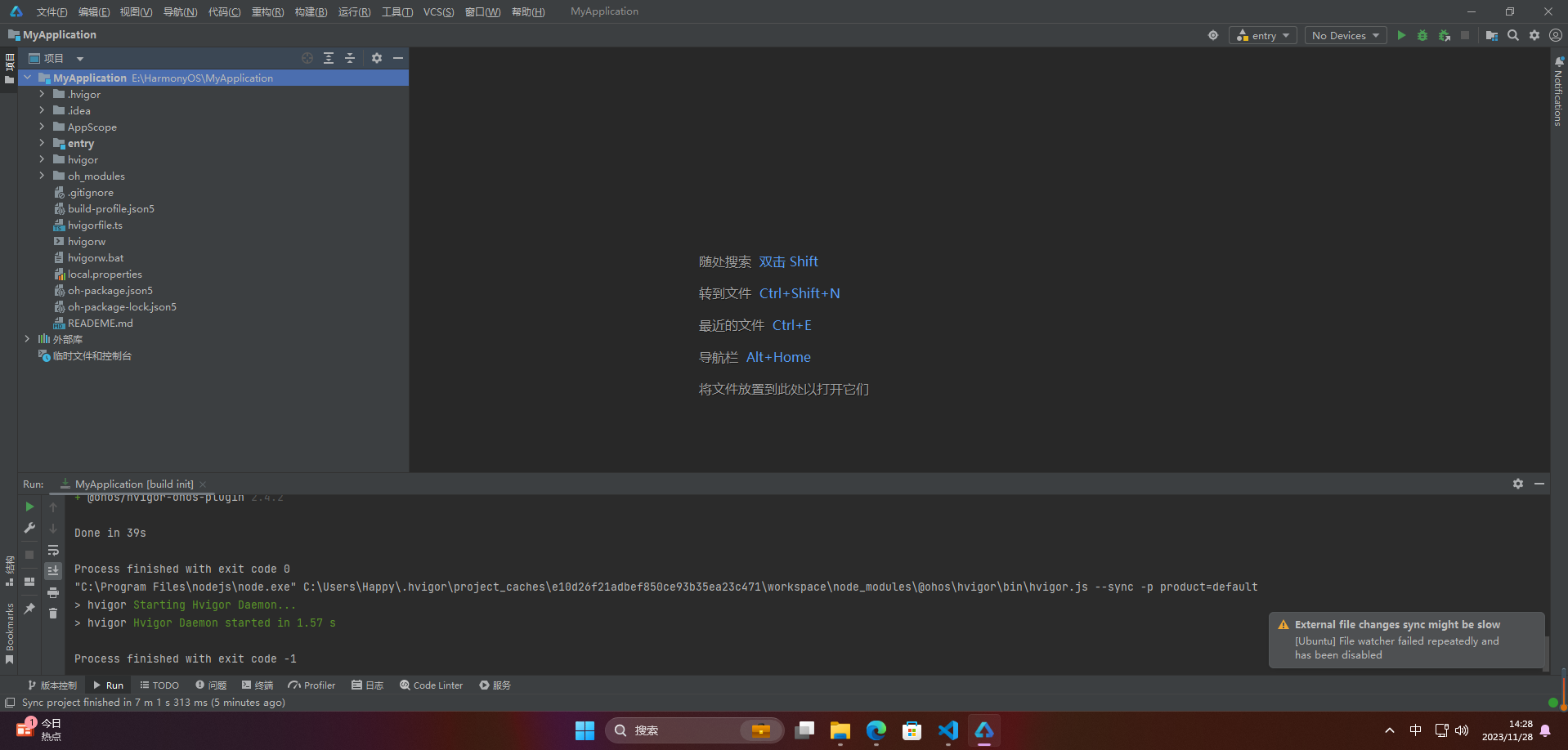Pin the Run tab
The image size is (1568, 750).
[29, 609]
